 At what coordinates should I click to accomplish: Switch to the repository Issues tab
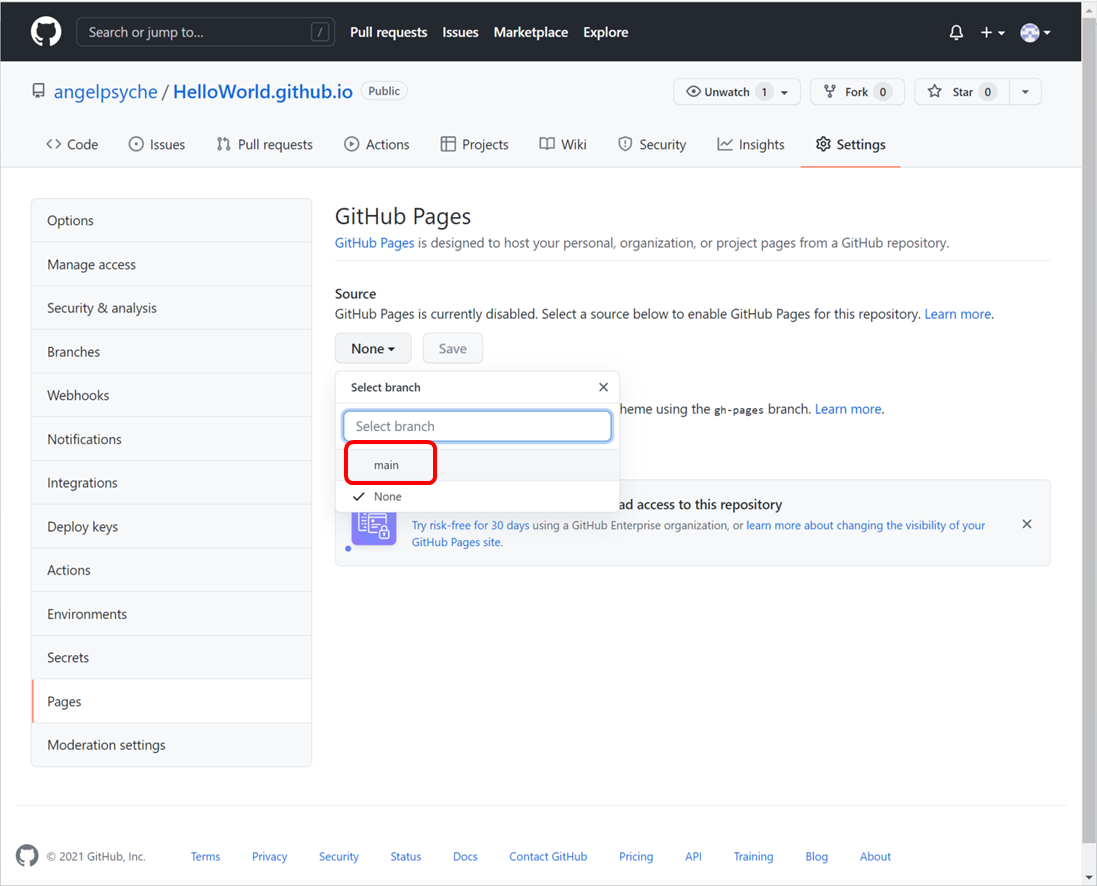pyautogui.click(x=157, y=144)
